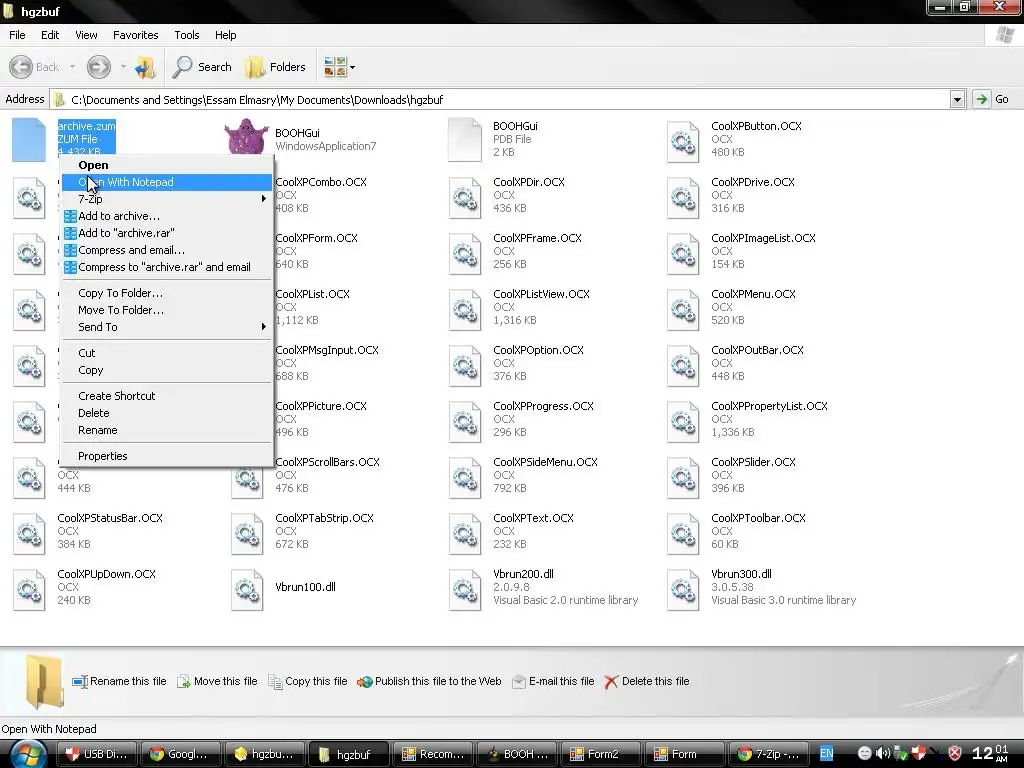This screenshot has width=1024, height=768.
Task: Select the Vbrun300.dll file icon
Action: [x=682, y=590]
